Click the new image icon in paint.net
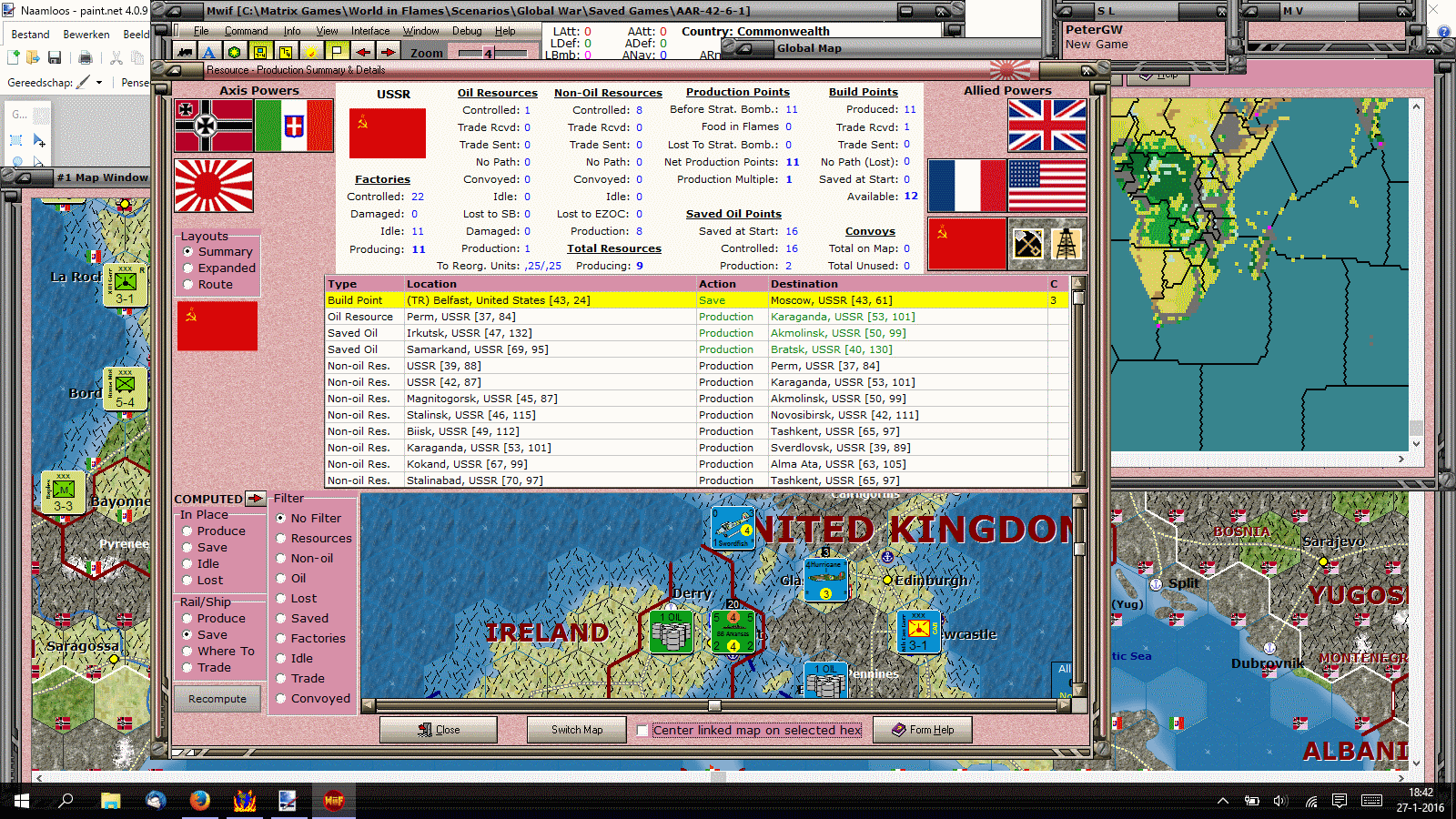Viewport: 1456px width, 819px height. (14, 58)
